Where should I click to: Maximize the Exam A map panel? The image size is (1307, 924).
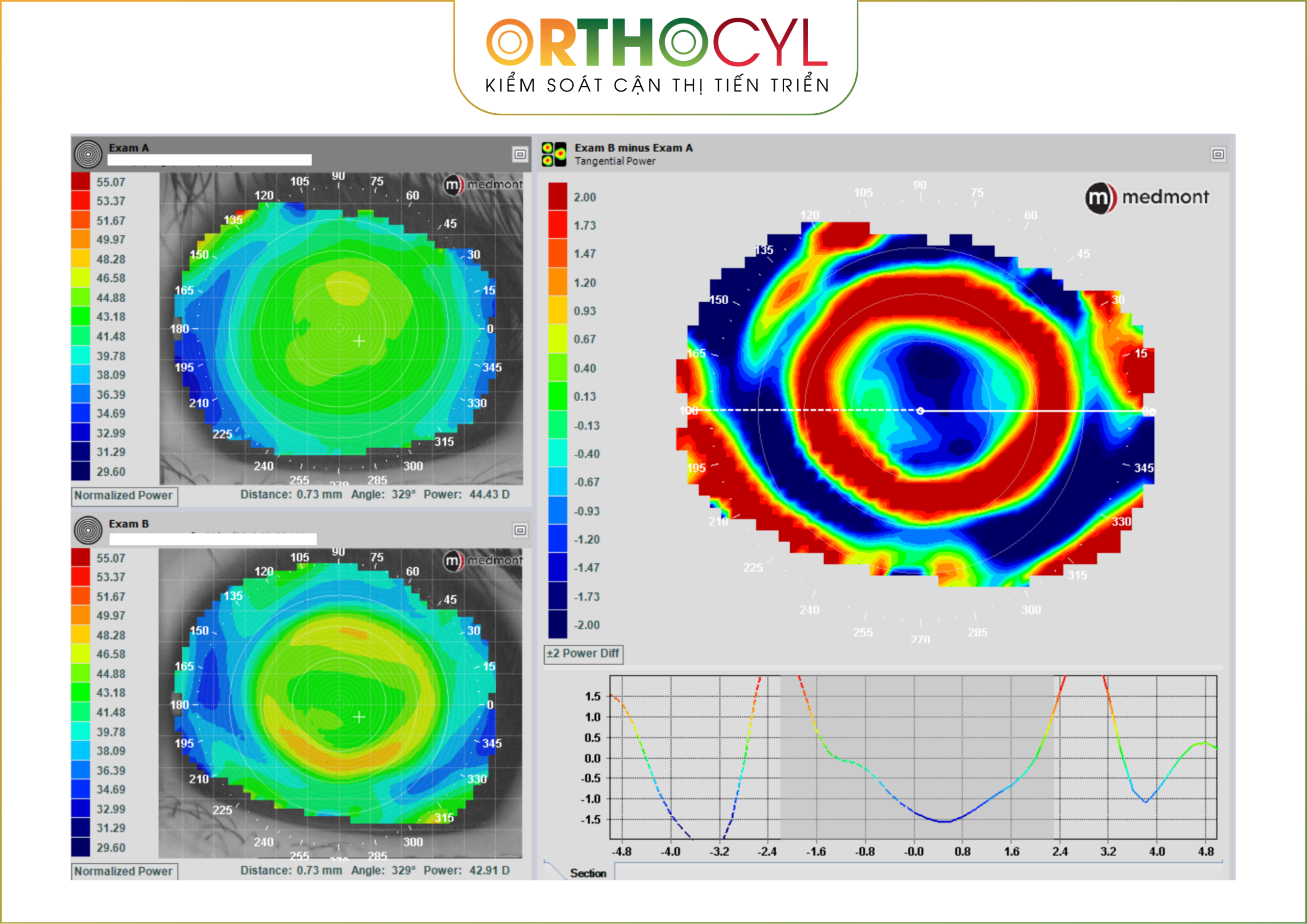pos(520,154)
